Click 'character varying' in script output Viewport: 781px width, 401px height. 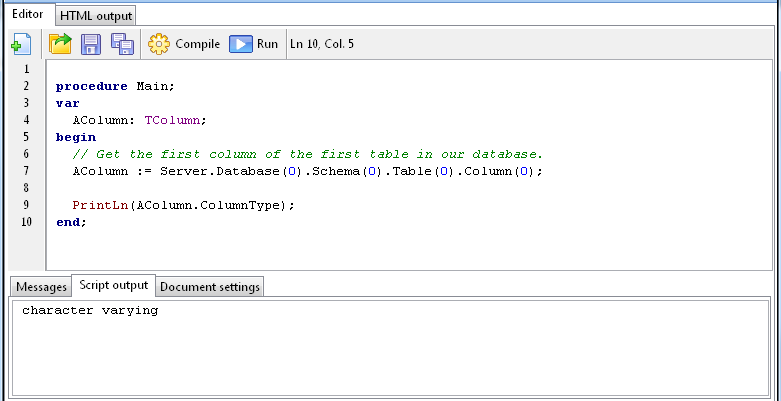tap(90, 311)
